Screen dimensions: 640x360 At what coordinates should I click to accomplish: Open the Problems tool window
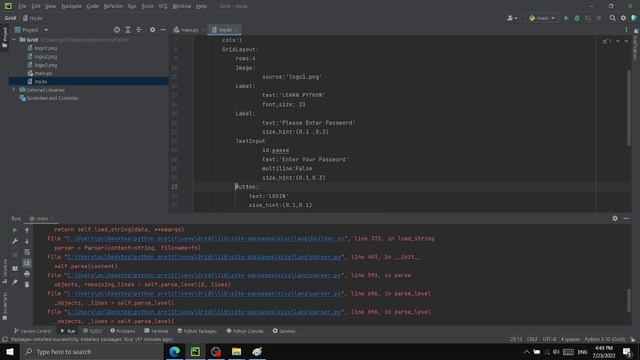point(123,331)
